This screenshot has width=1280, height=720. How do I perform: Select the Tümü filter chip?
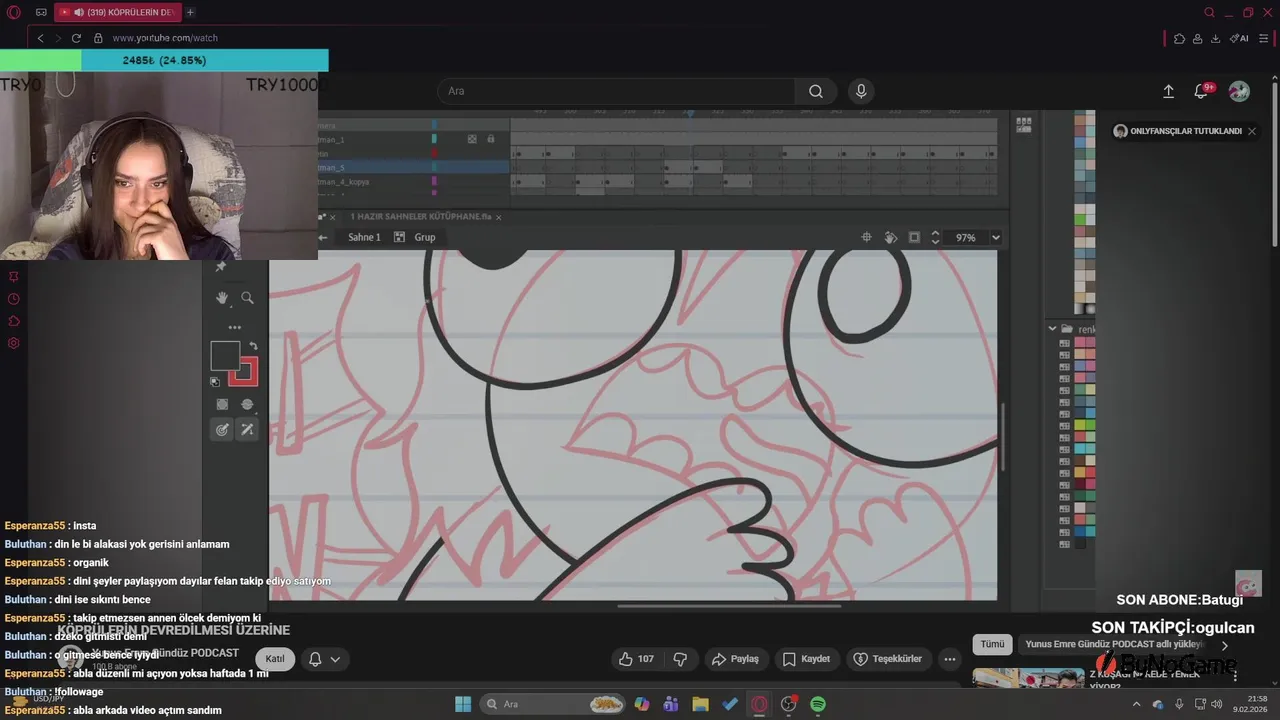[992, 645]
